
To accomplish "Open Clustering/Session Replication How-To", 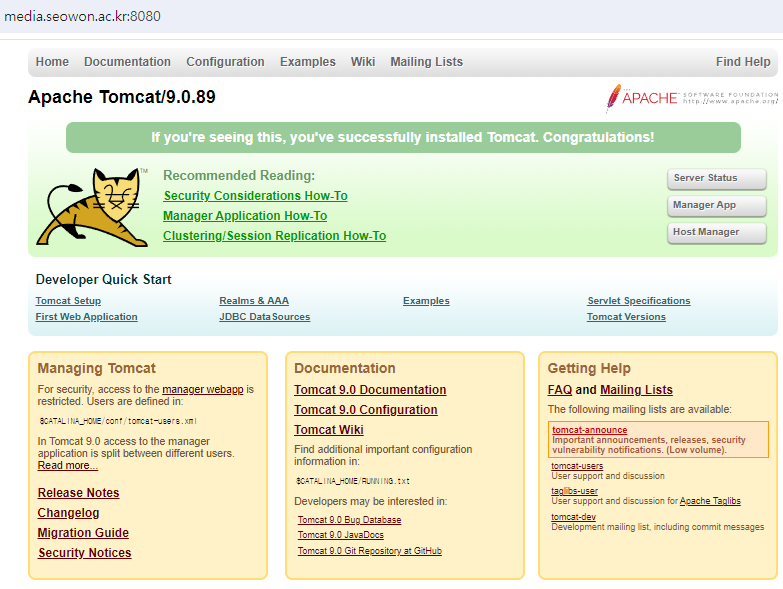I will pyautogui.click(x=274, y=236).
